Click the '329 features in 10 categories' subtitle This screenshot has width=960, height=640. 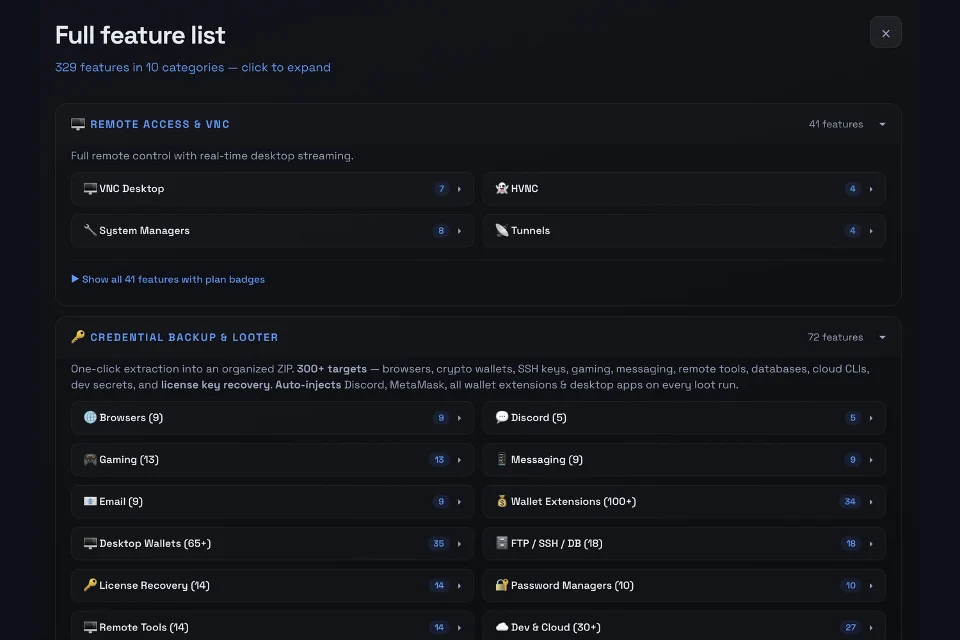click(140, 67)
